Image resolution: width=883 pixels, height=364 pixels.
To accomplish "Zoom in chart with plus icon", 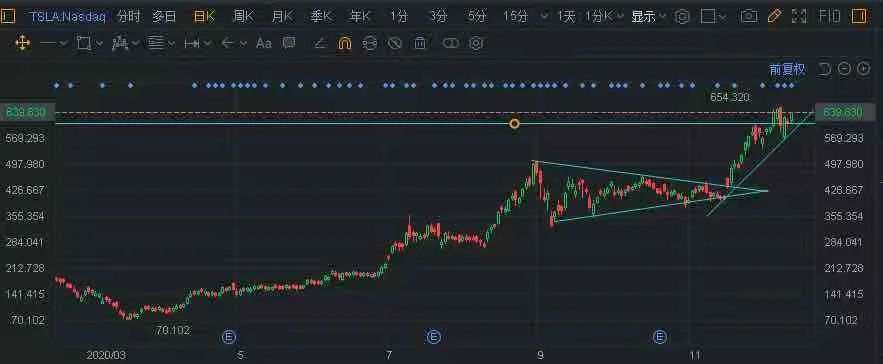I will click(864, 69).
